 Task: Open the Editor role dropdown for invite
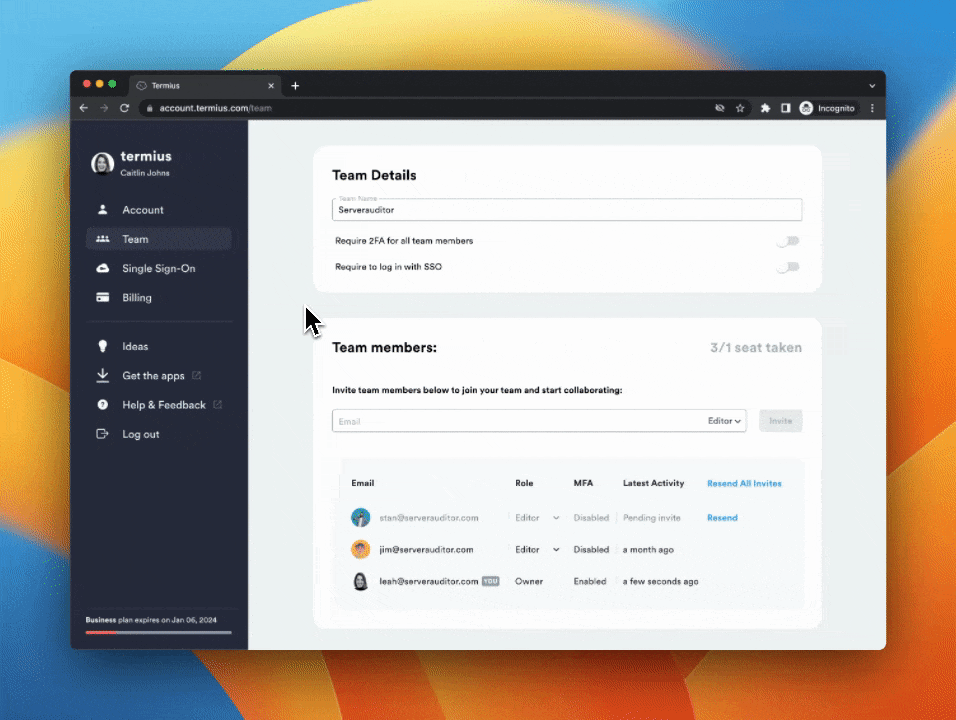point(724,421)
